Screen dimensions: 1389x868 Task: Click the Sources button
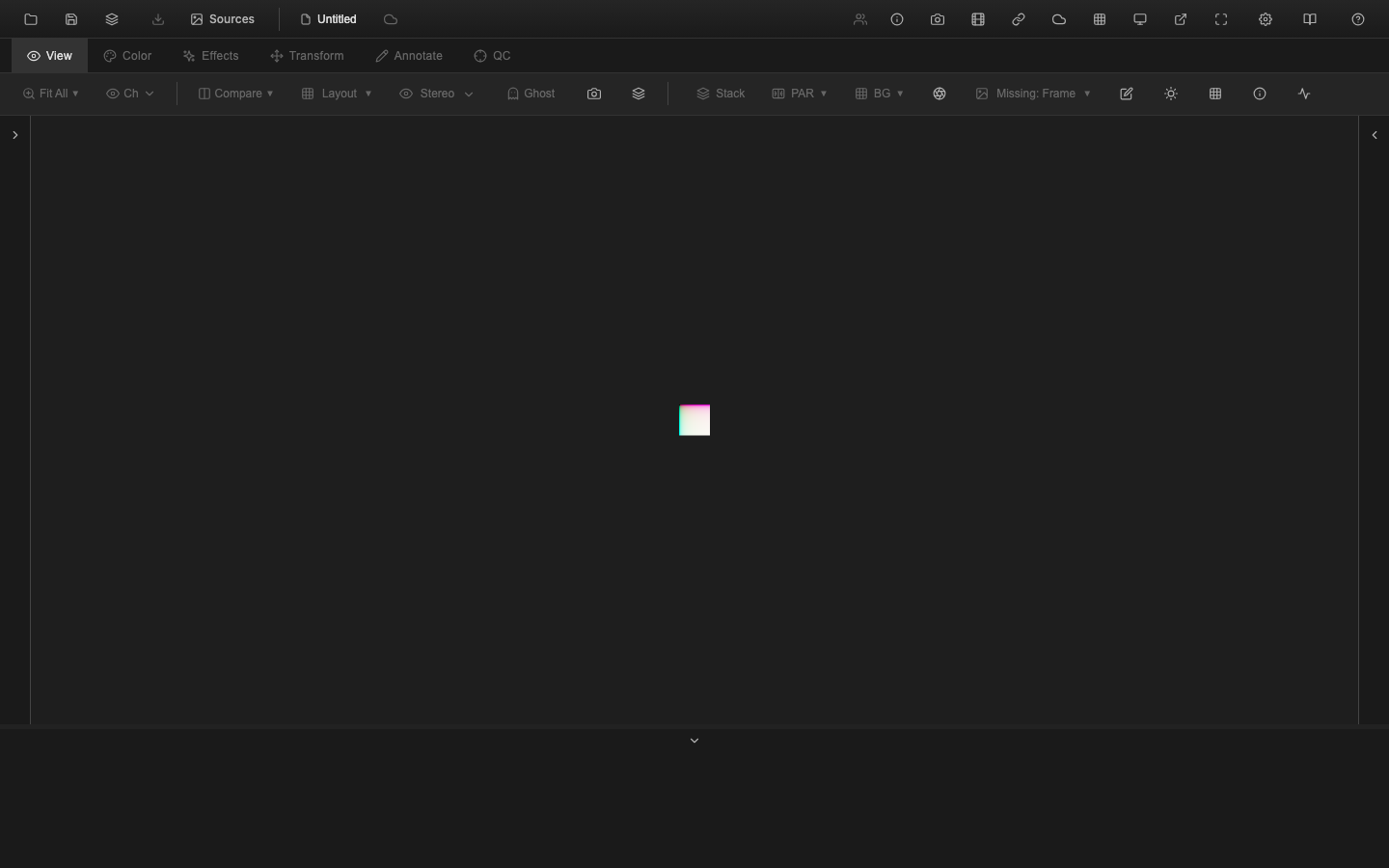[x=222, y=19]
